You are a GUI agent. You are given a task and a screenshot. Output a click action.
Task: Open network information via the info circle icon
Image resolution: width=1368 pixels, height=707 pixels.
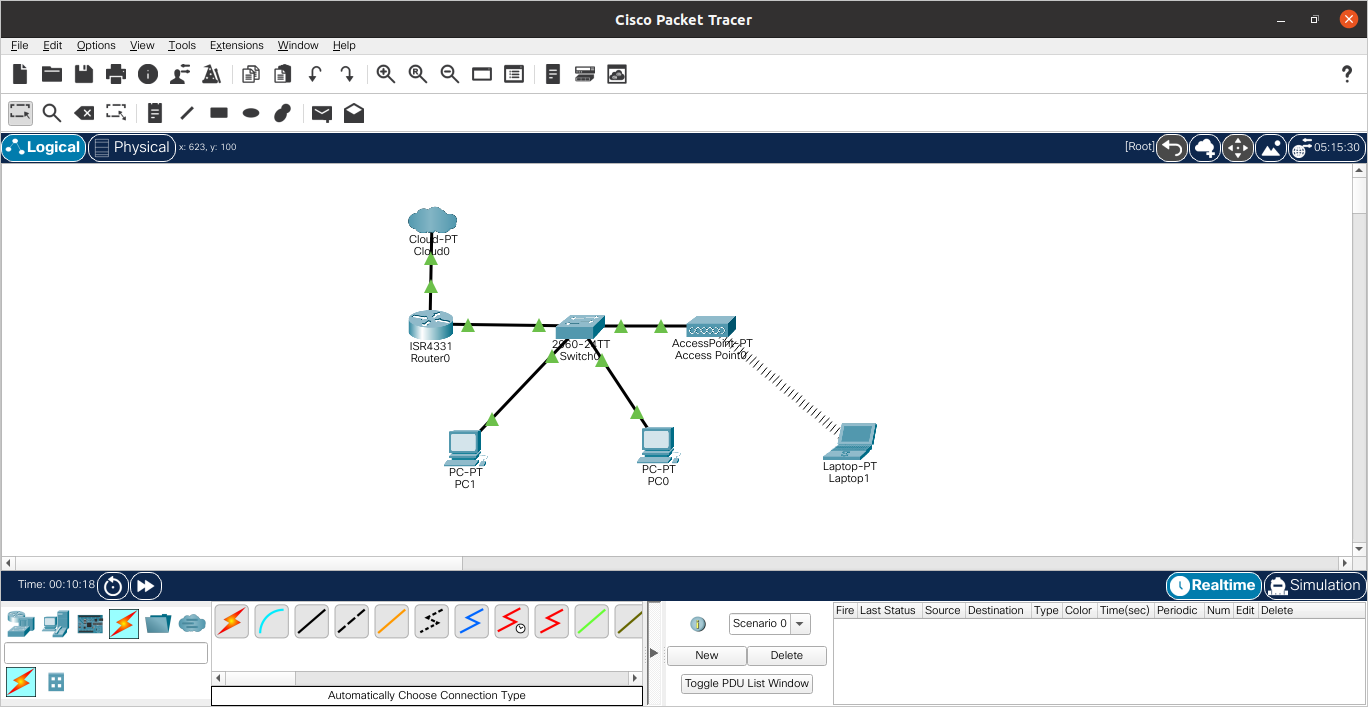click(148, 74)
